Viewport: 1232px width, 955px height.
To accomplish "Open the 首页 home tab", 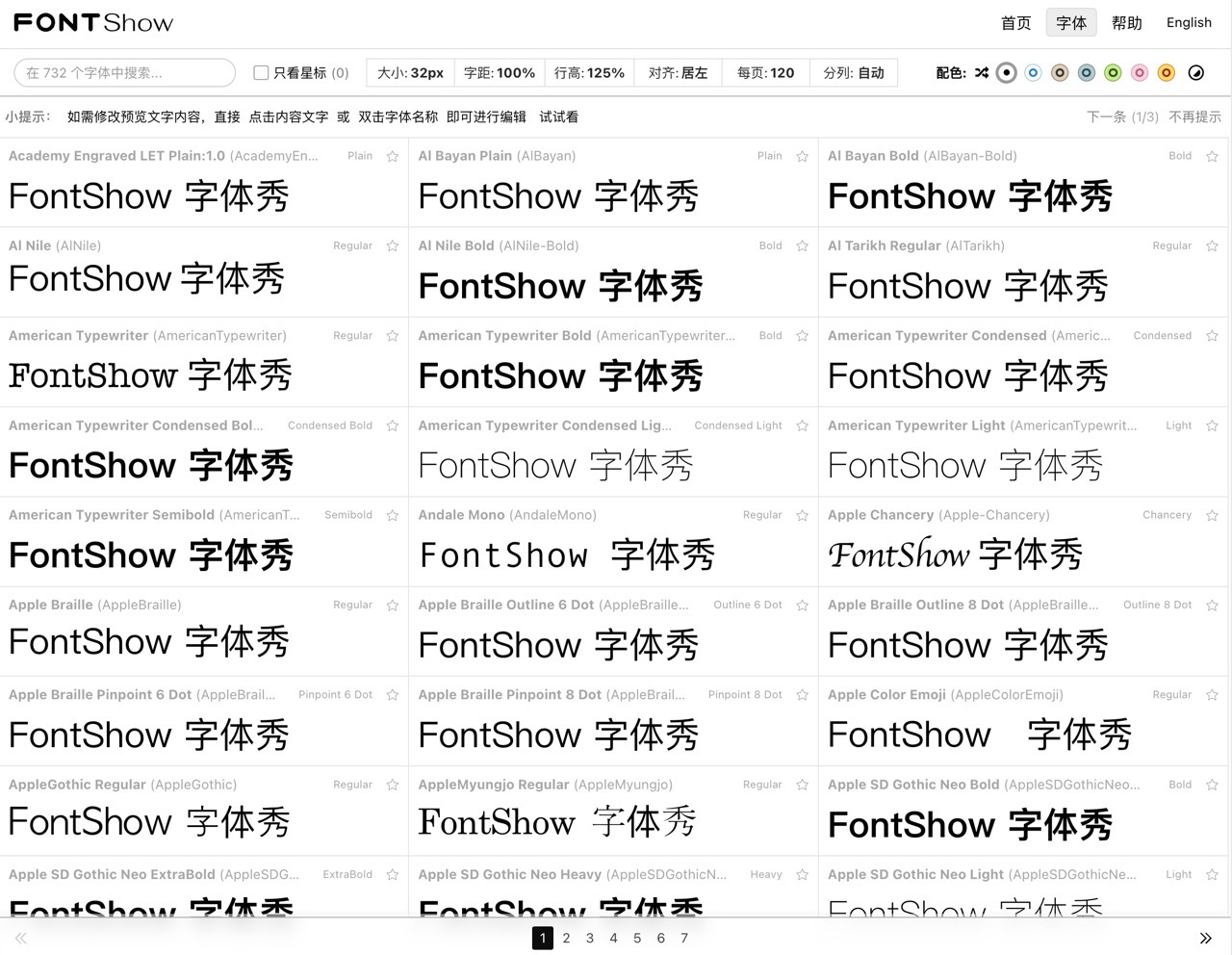I will [x=1016, y=22].
